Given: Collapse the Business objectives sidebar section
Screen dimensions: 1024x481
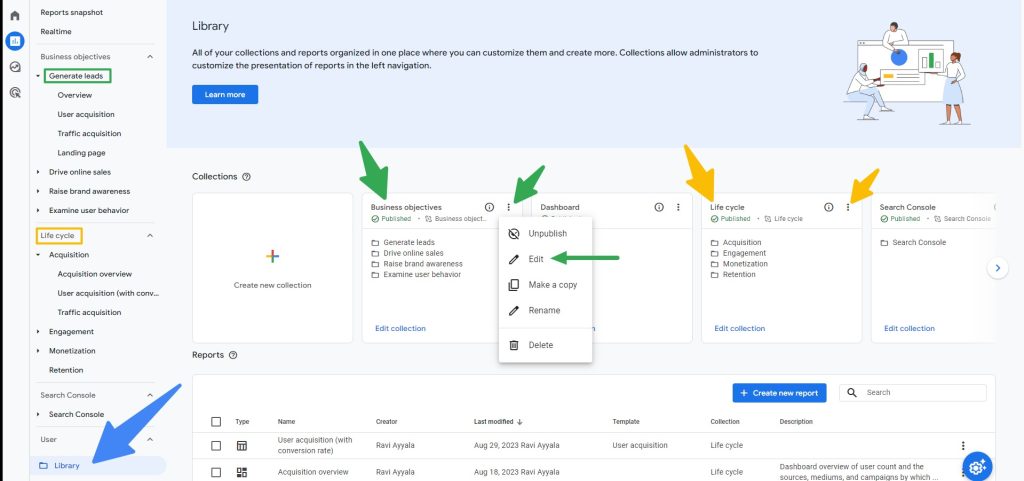Looking at the screenshot, I should pos(150,57).
